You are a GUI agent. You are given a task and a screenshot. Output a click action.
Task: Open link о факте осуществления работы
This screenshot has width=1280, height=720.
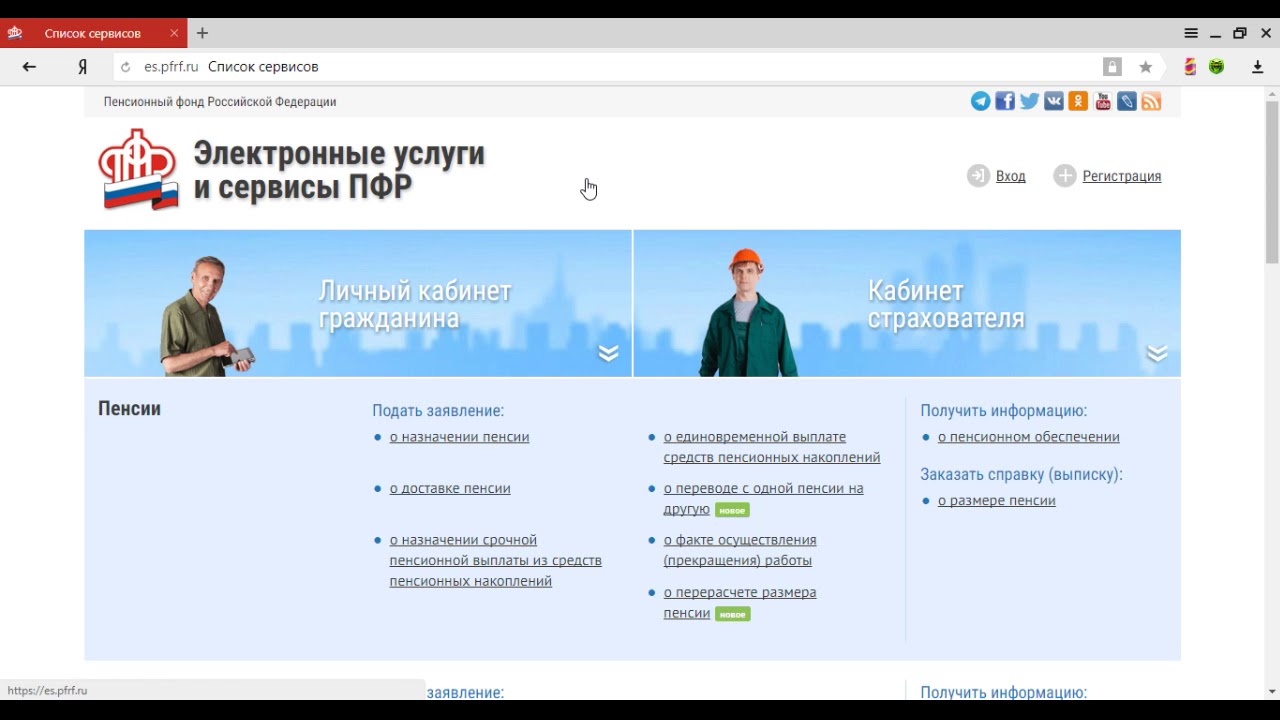pyautogui.click(x=740, y=550)
